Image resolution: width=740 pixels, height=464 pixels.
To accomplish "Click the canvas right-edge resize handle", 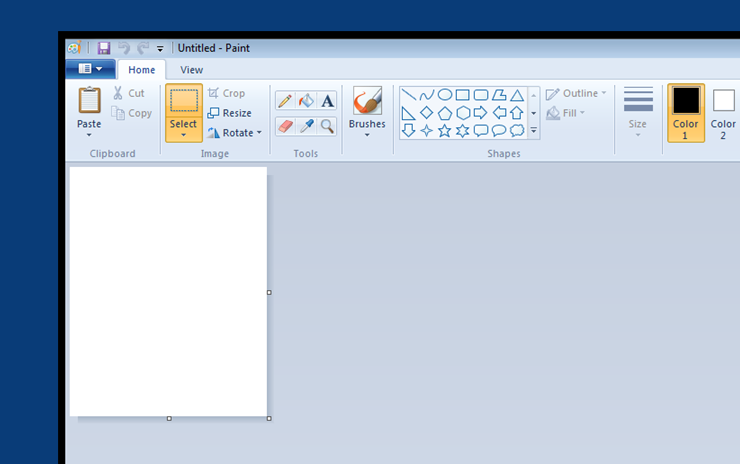I will tap(269, 293).
